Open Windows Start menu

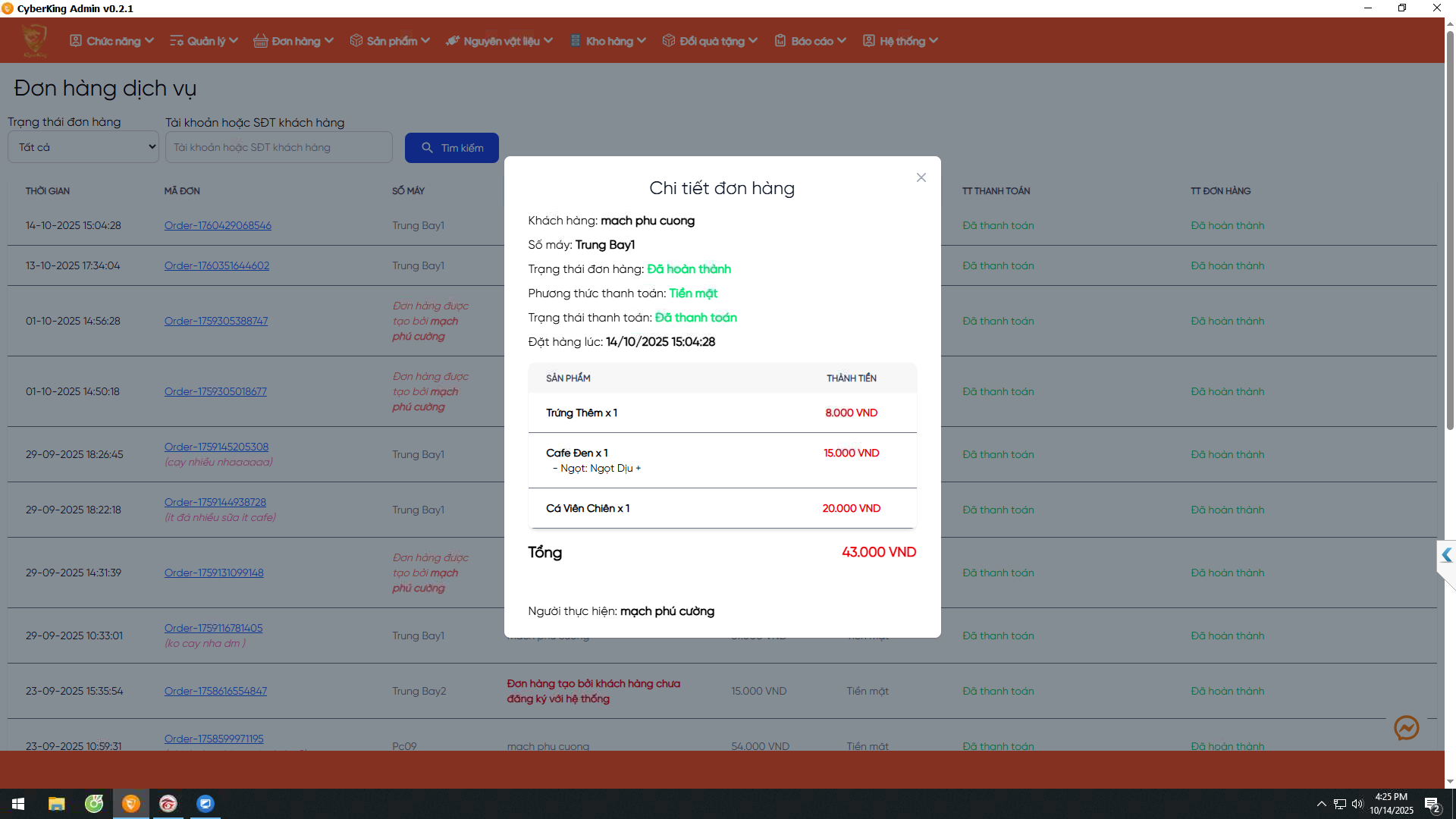pyautogui.click(x=18, y=804)
